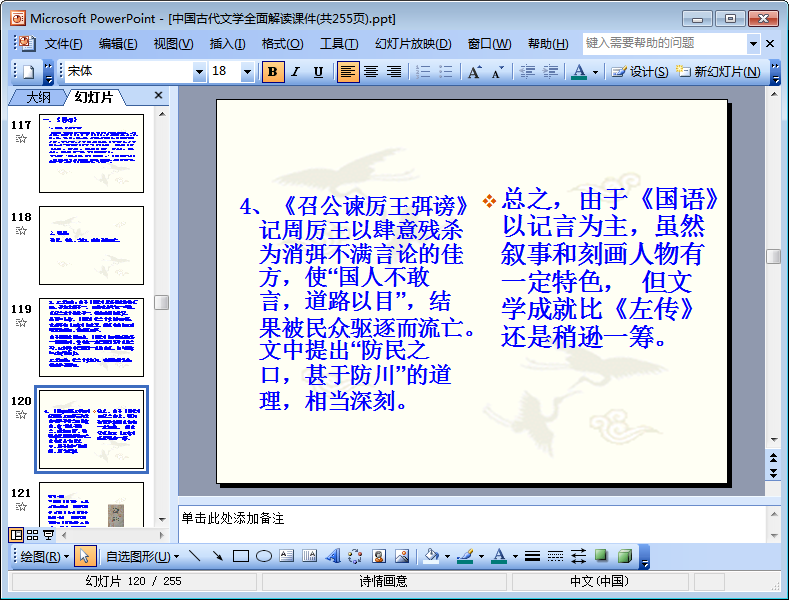
Task: Select the Arrow drawing tool
Action: coord(217,556)
